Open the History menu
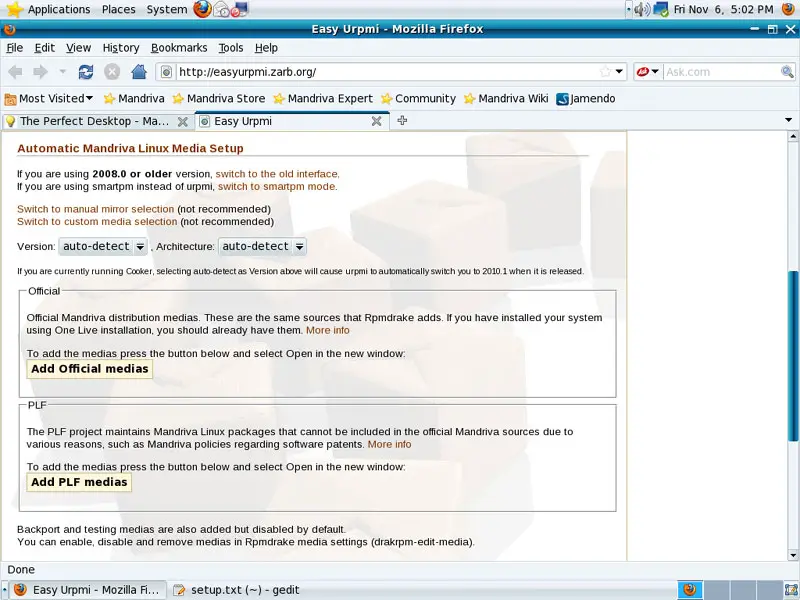This screenshot has width=800, height=600. (121, 48)
